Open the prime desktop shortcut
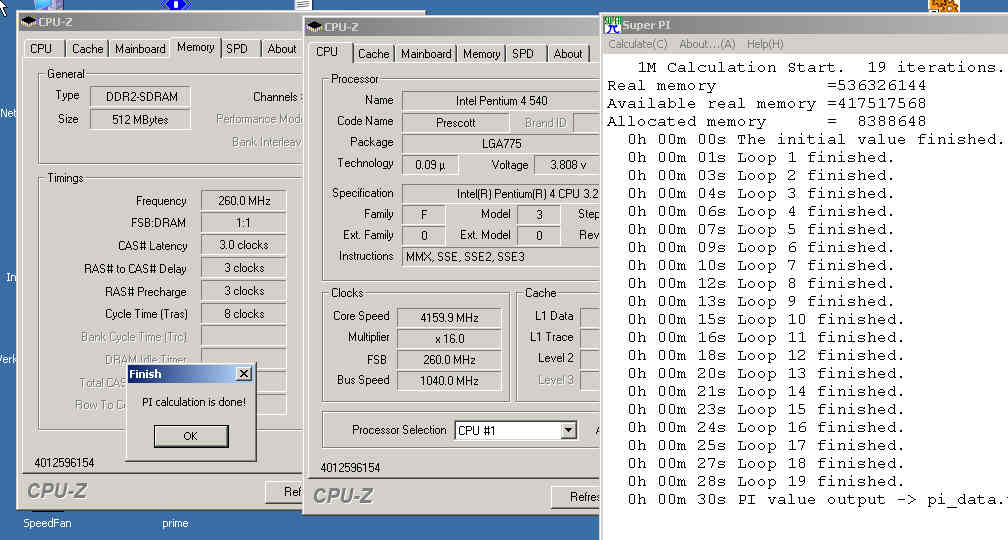This screenshot has height=540, width=1008. click(175, 523)
